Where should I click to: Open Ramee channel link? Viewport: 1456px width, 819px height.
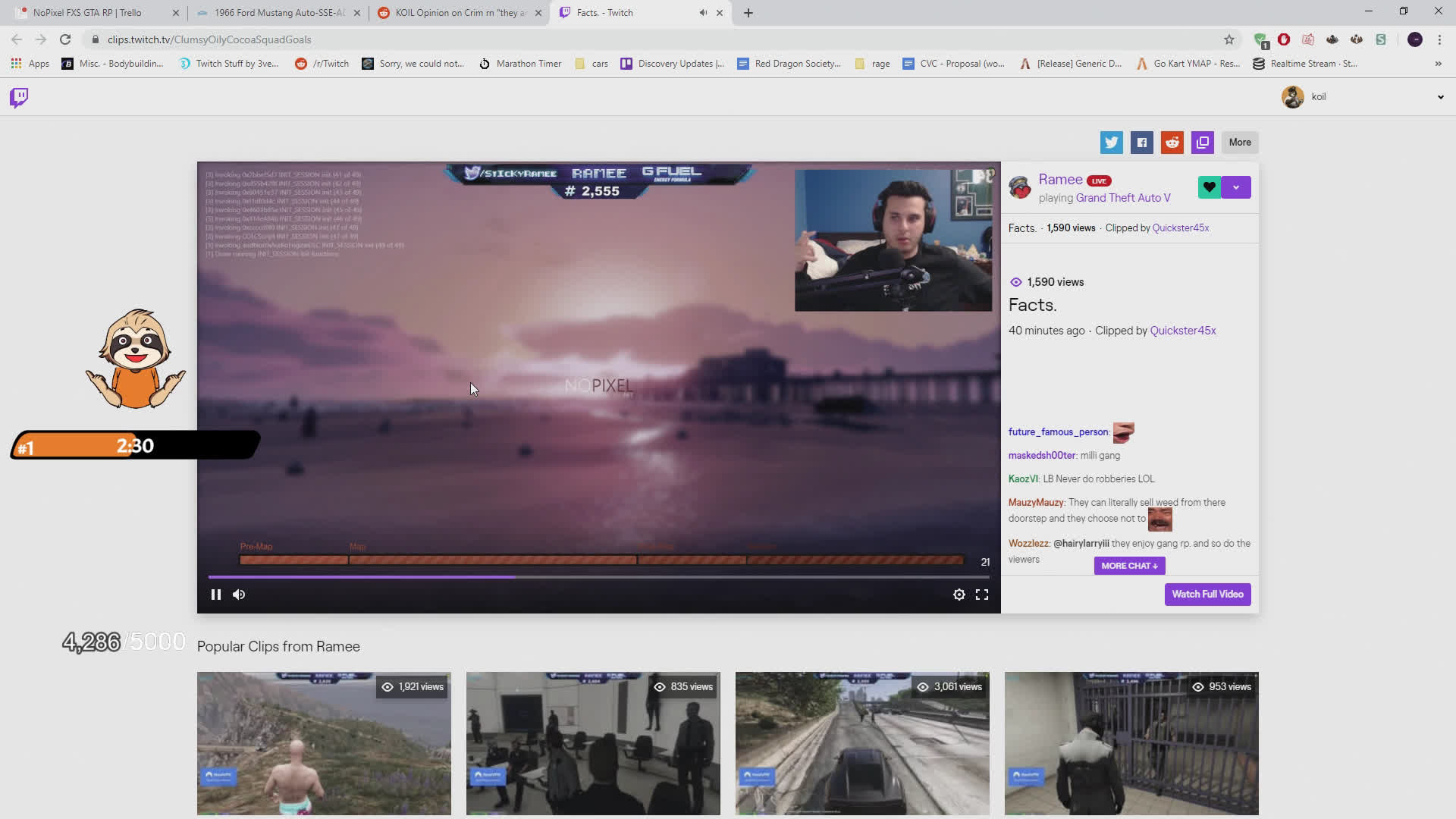(1060, 180)
